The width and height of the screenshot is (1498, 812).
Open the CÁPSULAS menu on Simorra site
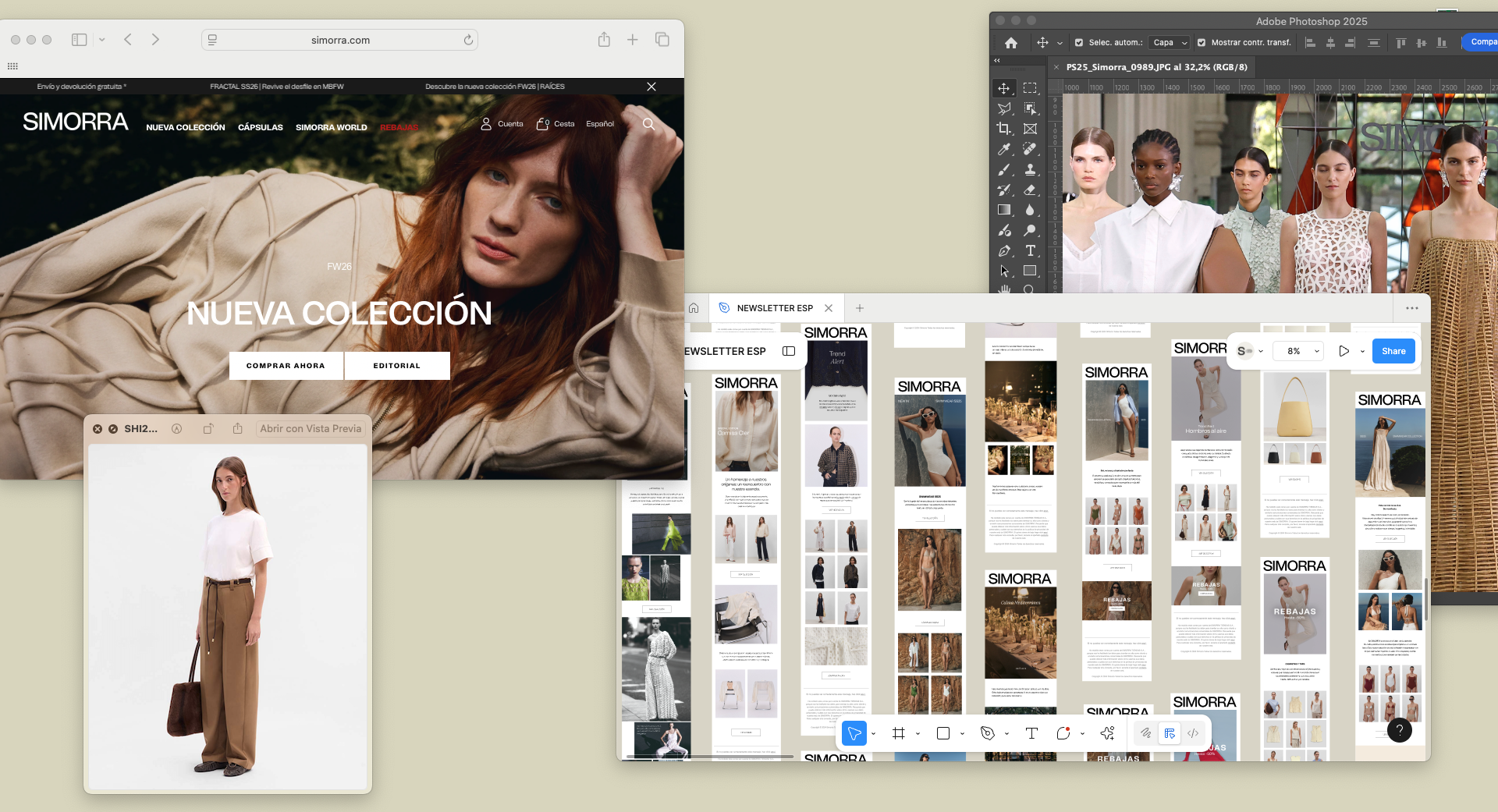(x=260, y=127)
